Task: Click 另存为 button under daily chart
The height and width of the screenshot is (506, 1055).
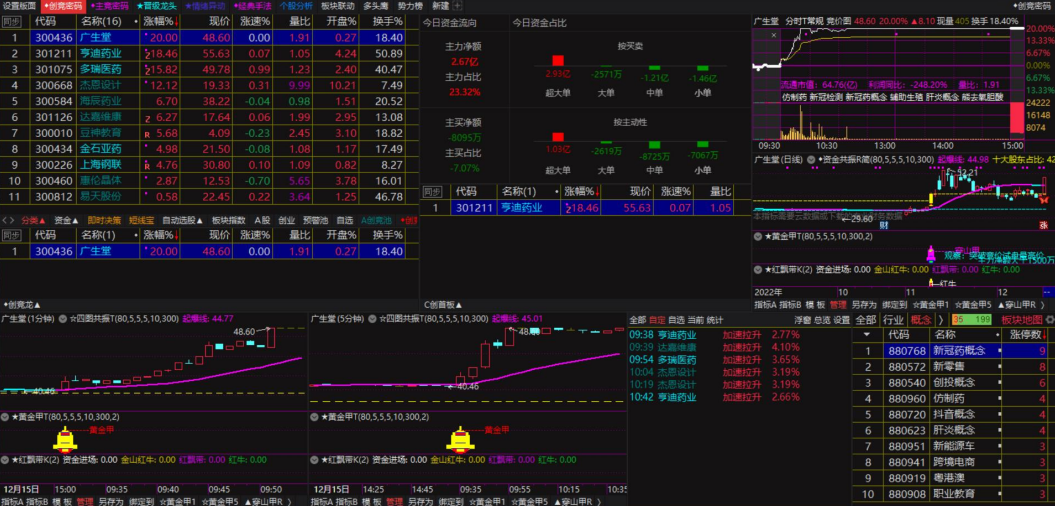Action: click(863, 305)
